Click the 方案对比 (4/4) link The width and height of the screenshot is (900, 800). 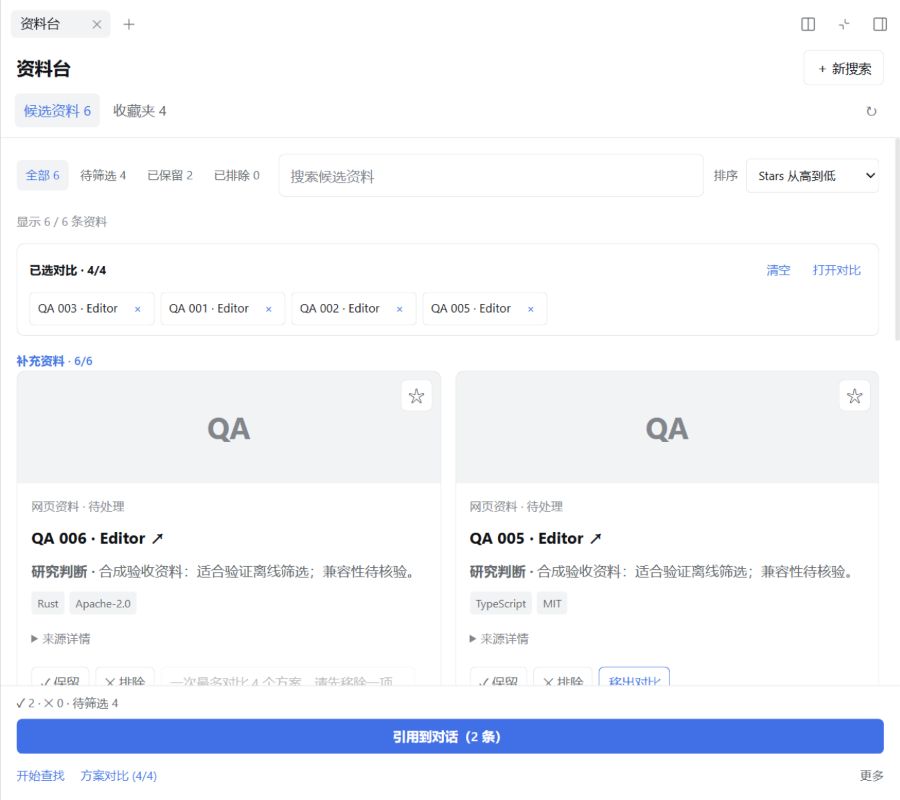pos(118,776)
